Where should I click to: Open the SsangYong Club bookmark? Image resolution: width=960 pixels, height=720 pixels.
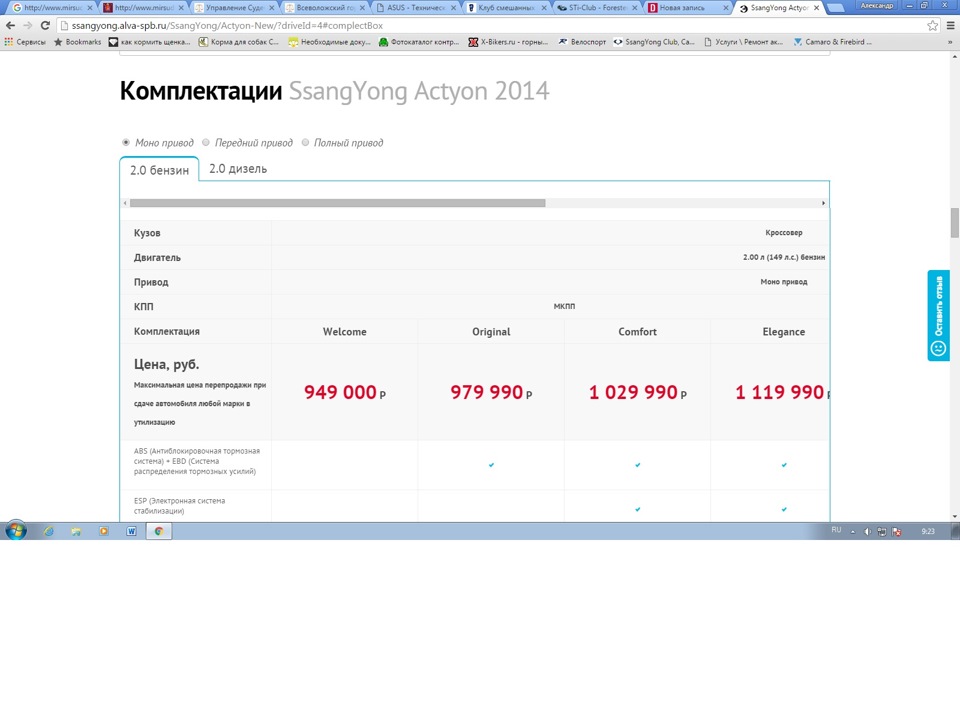(x=654, y=42)
